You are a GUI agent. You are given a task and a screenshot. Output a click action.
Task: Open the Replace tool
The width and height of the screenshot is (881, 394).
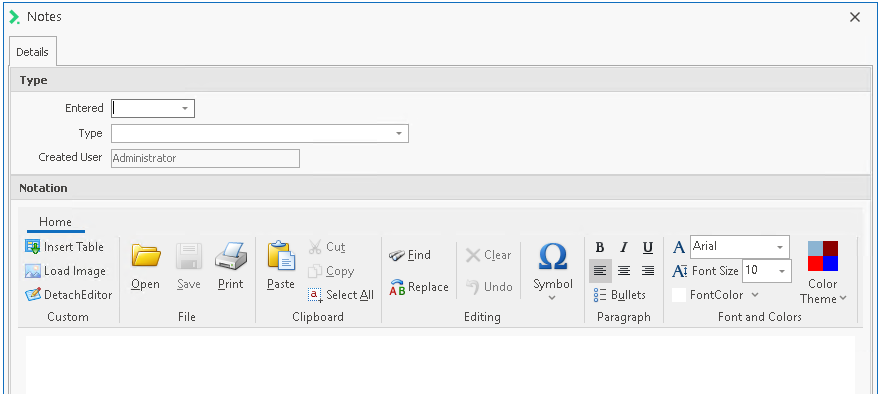[x=419, y=287]
